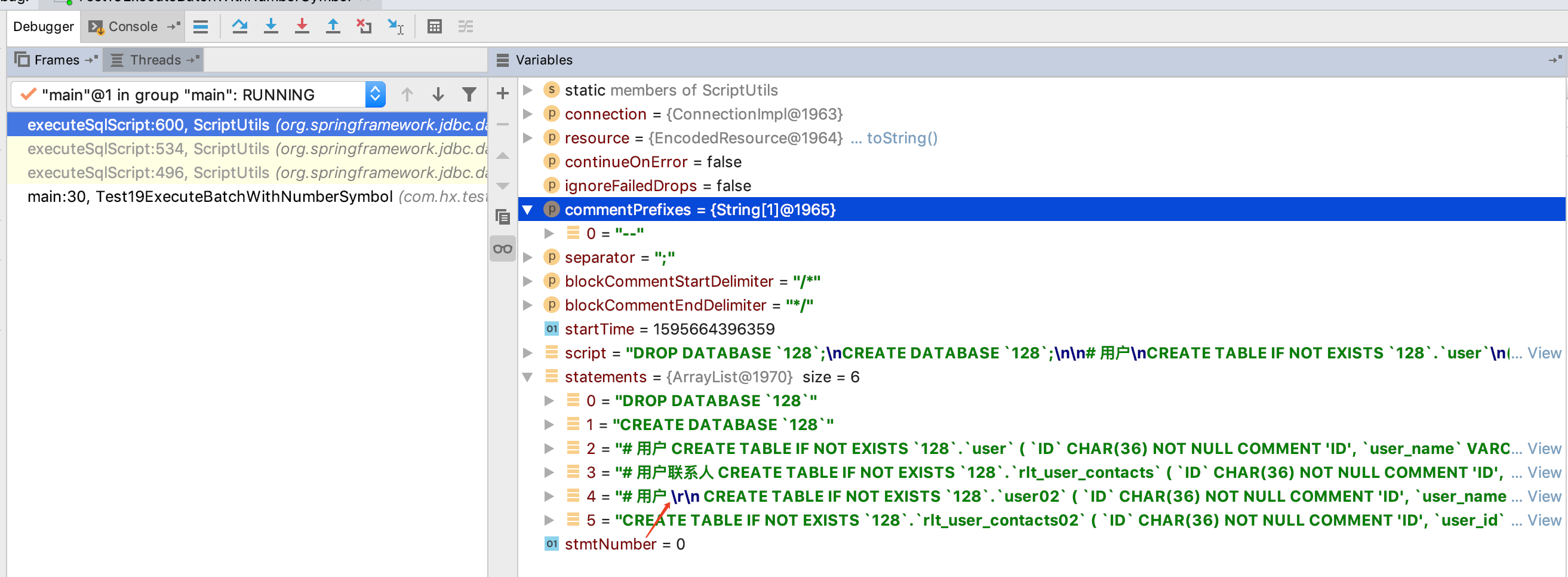Screen dimensions: 1568x577
Task: Select frame executeSqlScript:600
Action: pyautogui.click(x=247, y=125)
